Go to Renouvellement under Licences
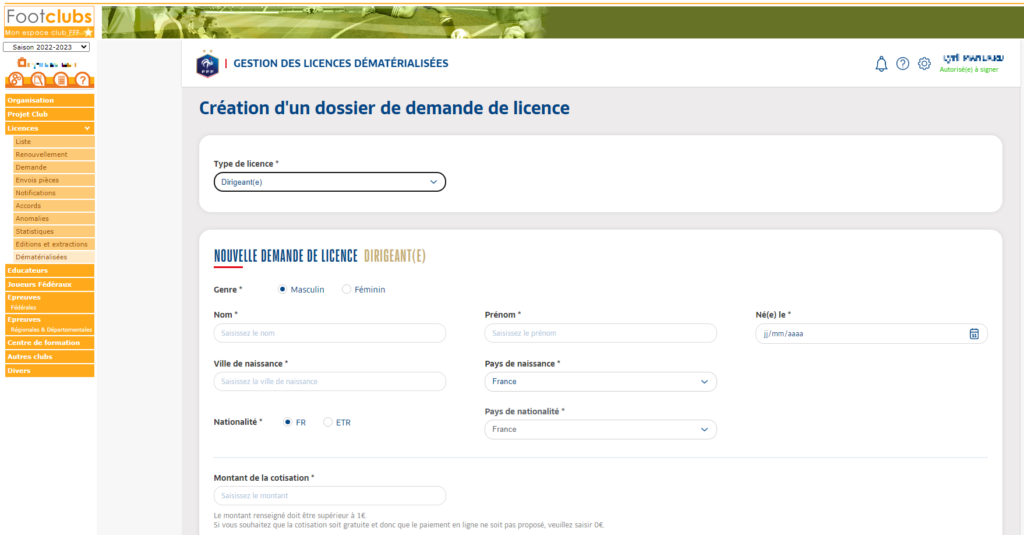Viewport: 1024px width, 535px height. pos(54,154)
